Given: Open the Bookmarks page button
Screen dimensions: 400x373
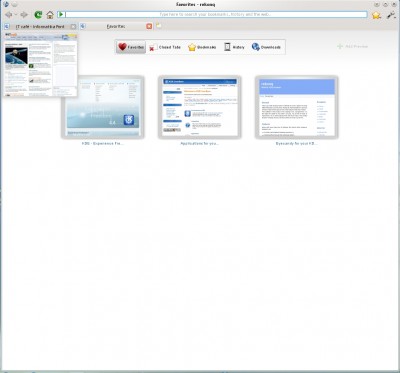Looking at the screenshot, I should 202,47.
